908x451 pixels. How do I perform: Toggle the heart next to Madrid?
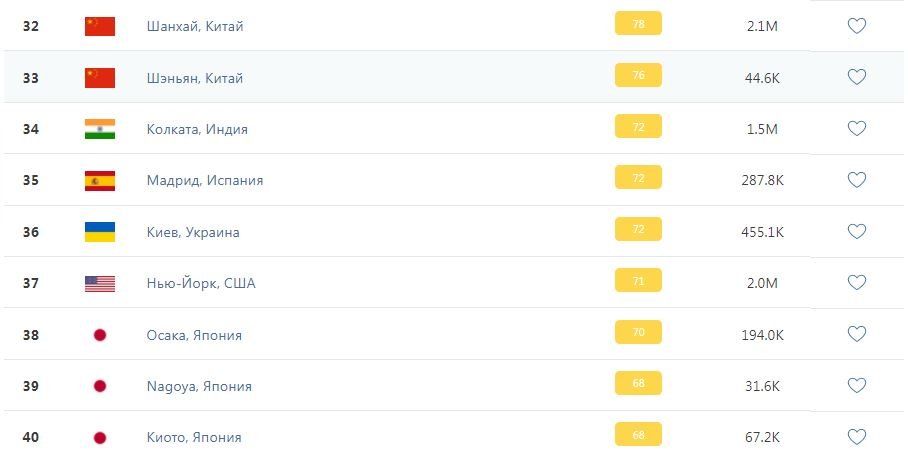click(856, 180)
